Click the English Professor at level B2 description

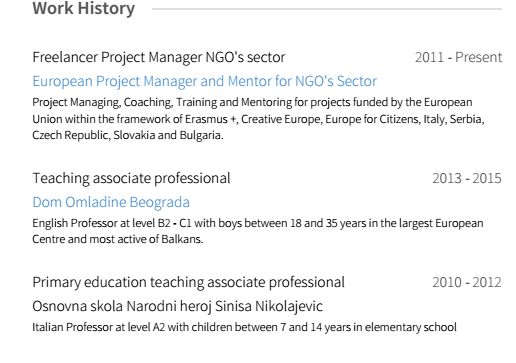pos(258,231)
